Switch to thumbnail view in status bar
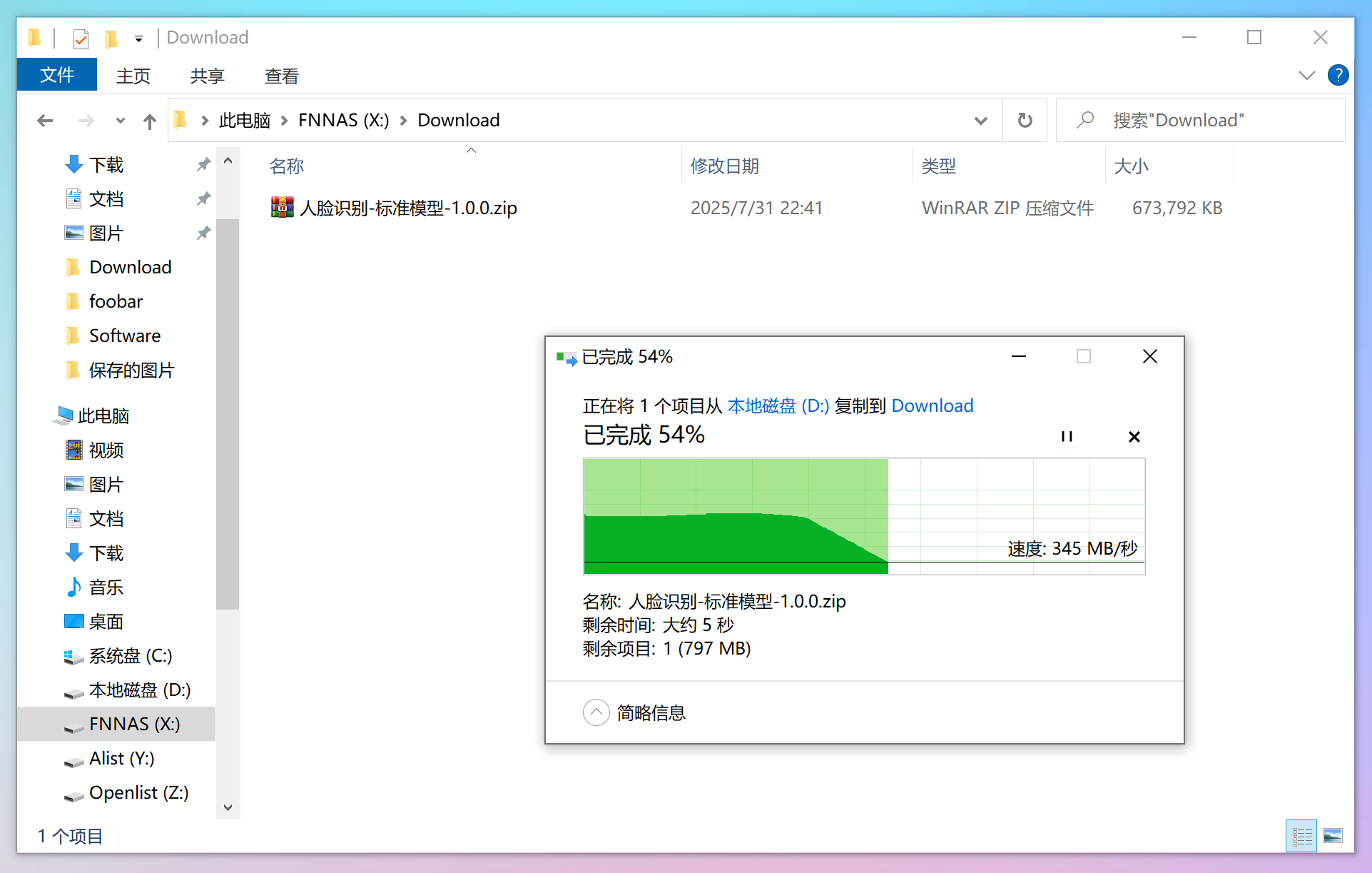This screenshot has height=873, width=1372. click(x=1333, y=835)
